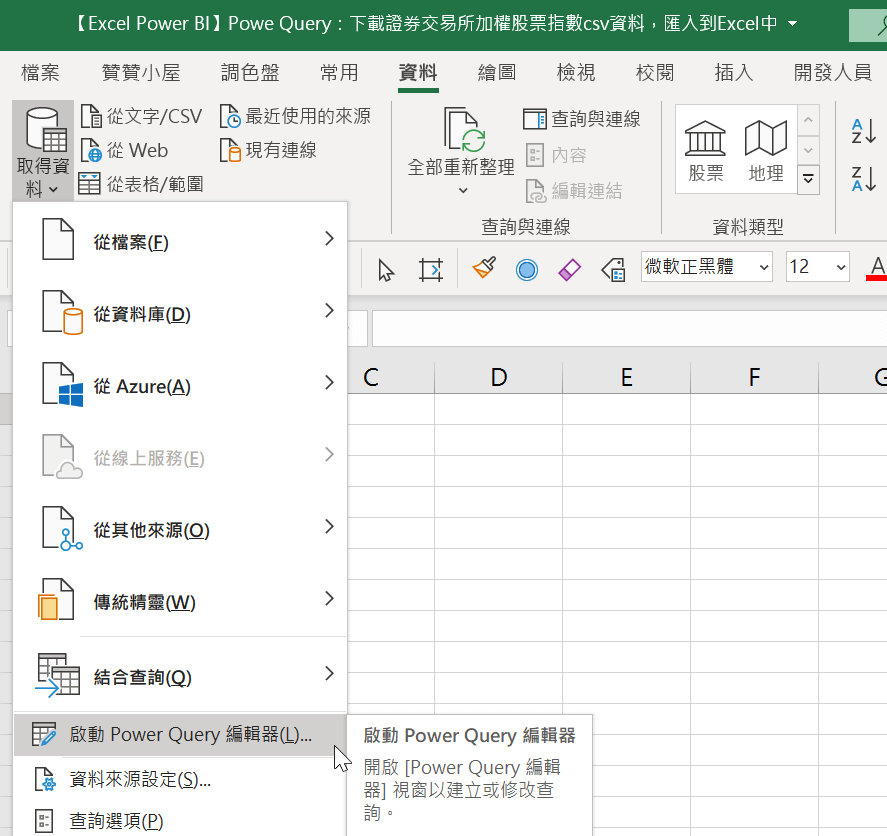The image size is (887, 836).
Task: Click the From Azure chevron arrow
Action: tap(329, 382)
